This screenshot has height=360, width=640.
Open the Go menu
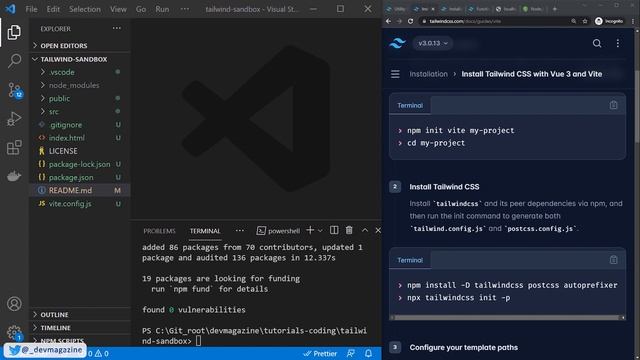coord(141,9)
